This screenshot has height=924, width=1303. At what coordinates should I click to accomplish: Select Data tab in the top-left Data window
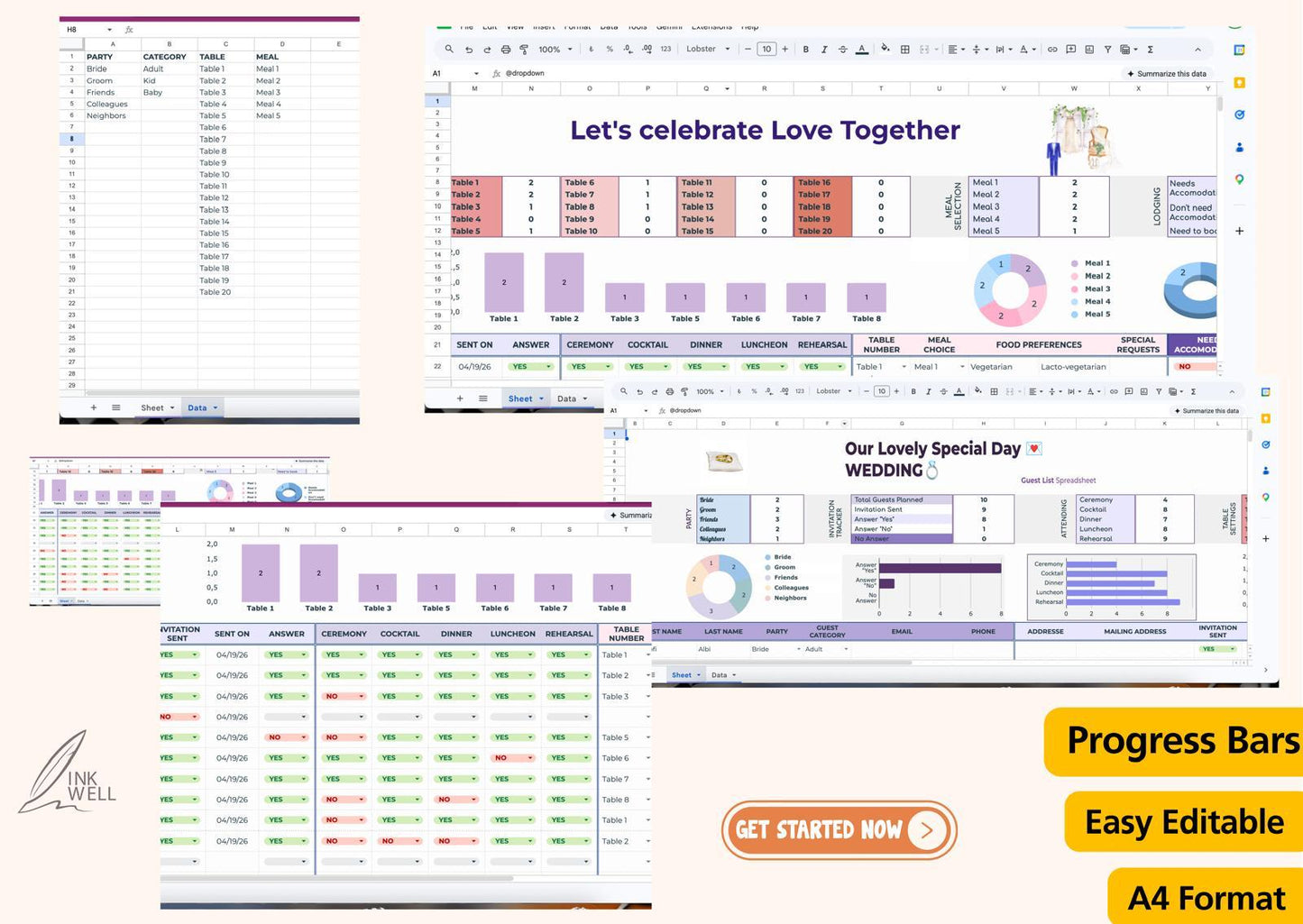(202, 407)
